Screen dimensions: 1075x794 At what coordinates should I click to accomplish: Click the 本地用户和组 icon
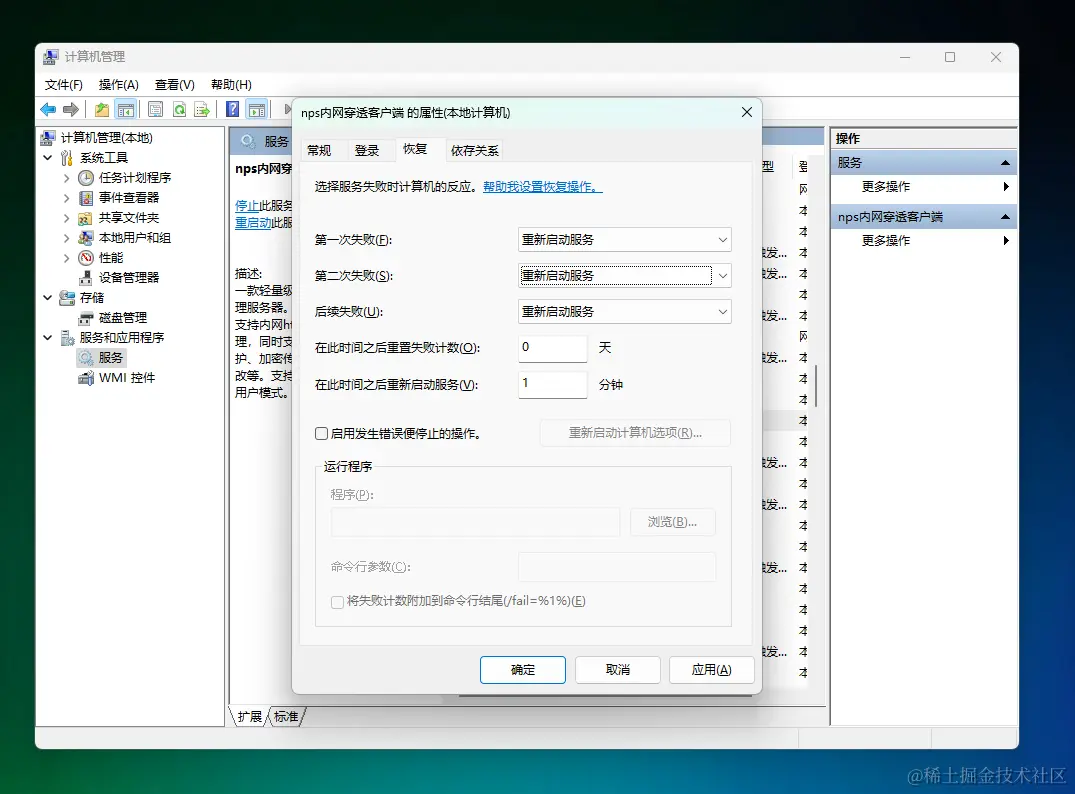click(x=86, y=238)
